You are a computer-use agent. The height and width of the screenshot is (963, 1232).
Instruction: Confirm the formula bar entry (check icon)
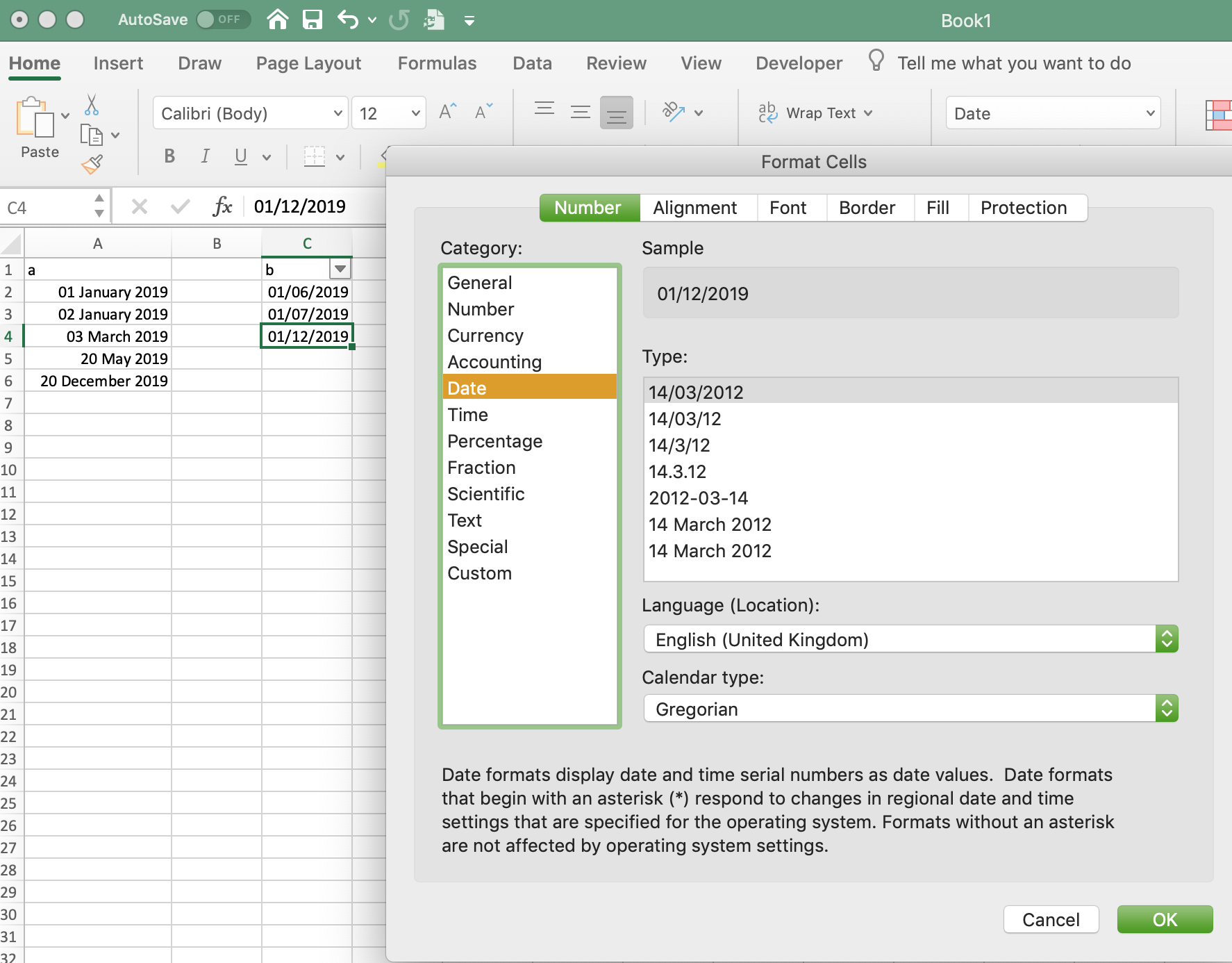click(x=181, y=206)
